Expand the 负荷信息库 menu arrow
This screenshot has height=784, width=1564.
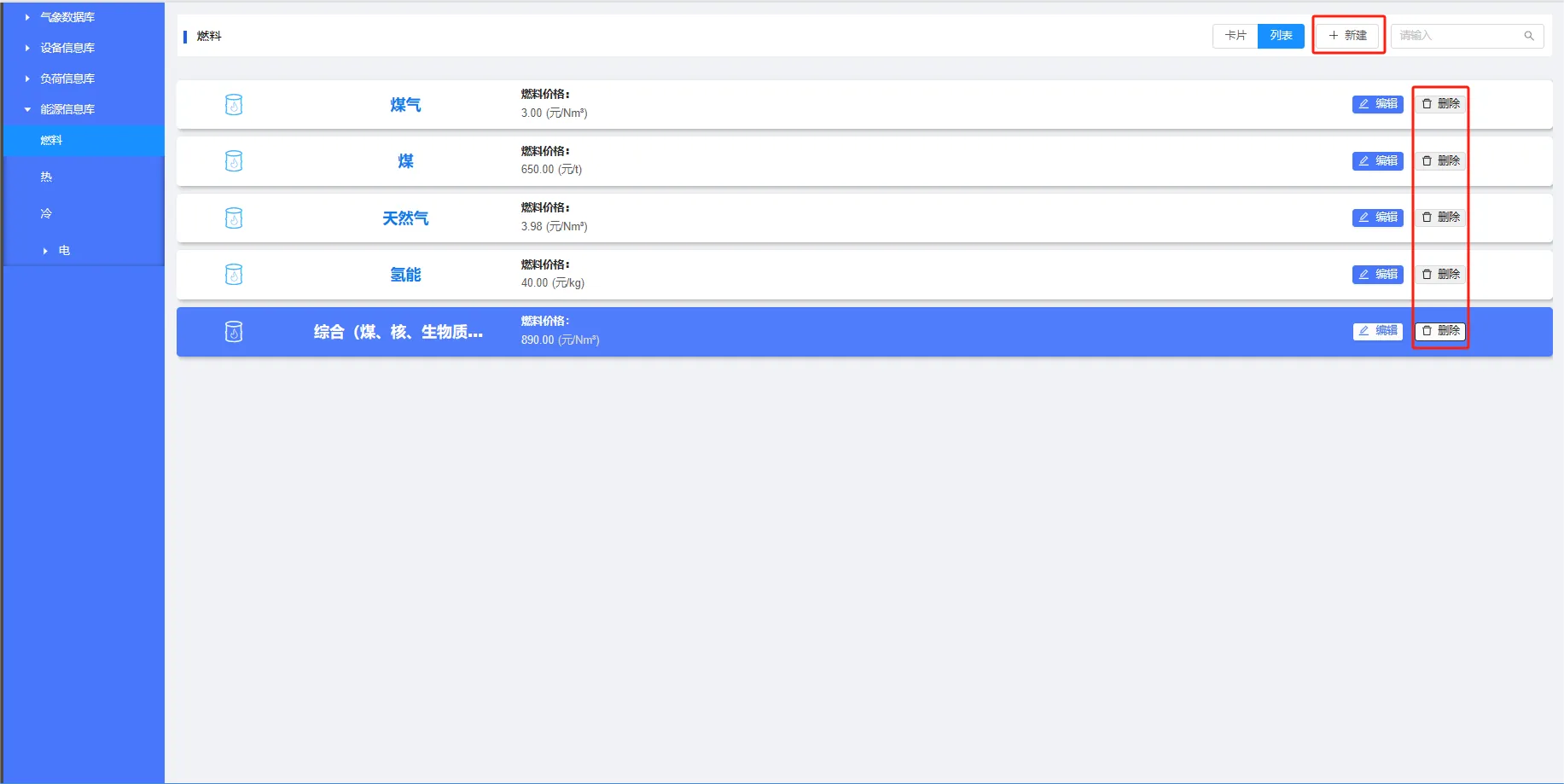(27, 78)
